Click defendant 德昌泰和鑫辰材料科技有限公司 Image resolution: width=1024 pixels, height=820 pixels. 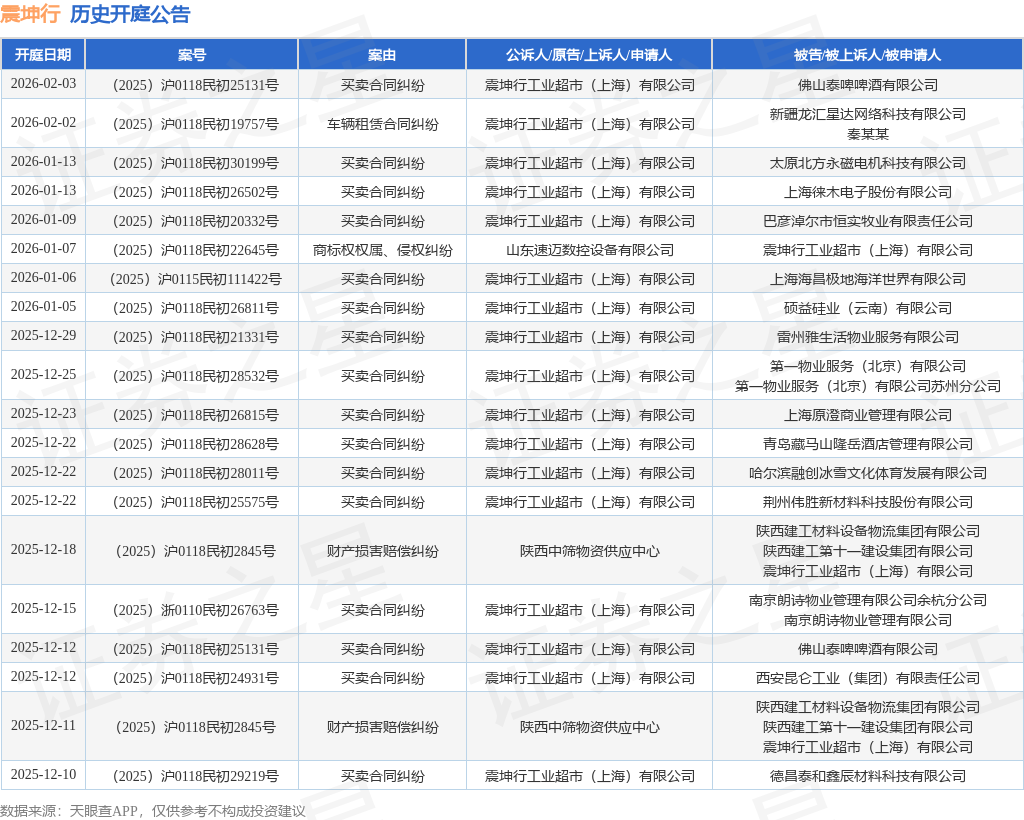[x=868, y=776]
